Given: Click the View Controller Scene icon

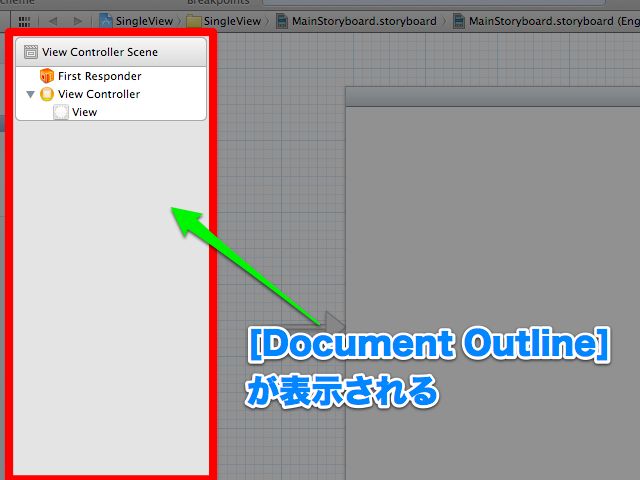Looking at the screenshot, I should click(31, 52).
